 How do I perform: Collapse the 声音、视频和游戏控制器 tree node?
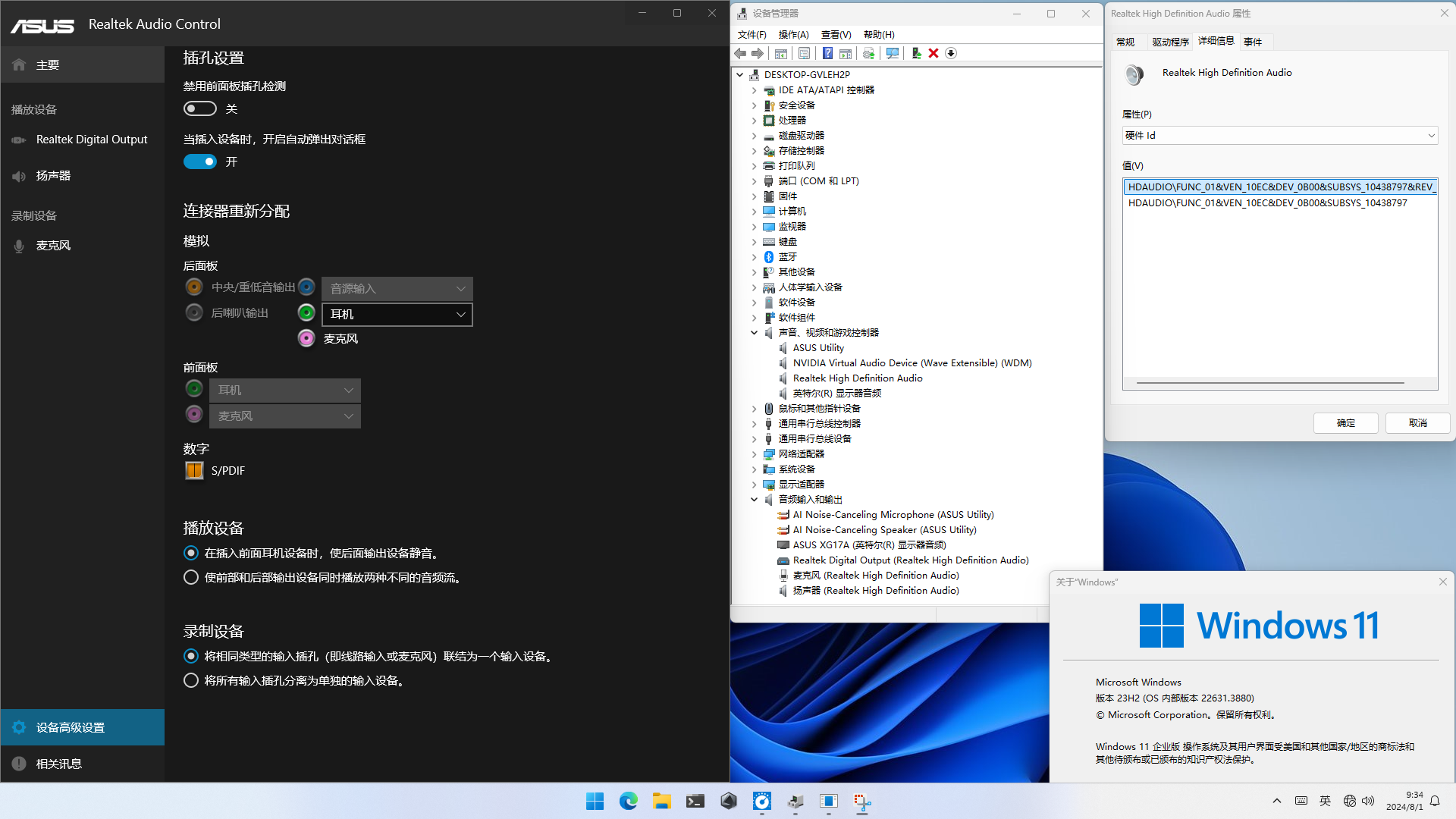[x=754, y=332]
